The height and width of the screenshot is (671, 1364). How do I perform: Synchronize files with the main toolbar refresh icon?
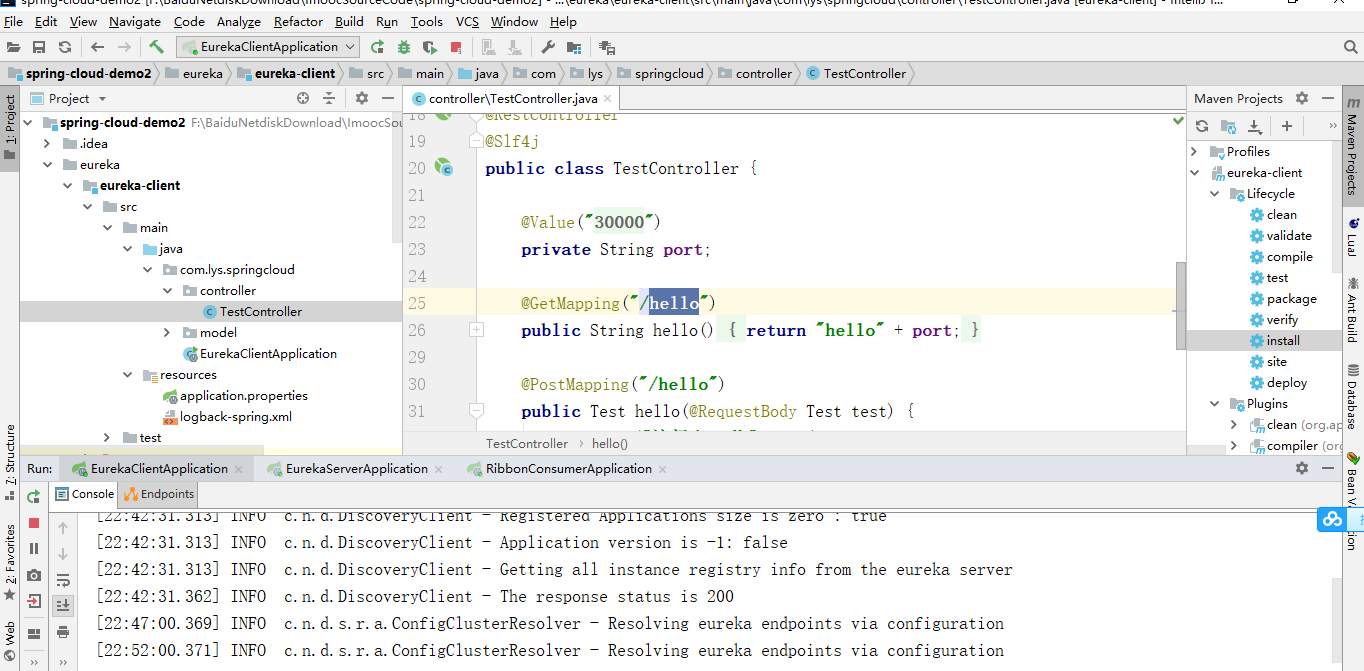pos(65,47)
